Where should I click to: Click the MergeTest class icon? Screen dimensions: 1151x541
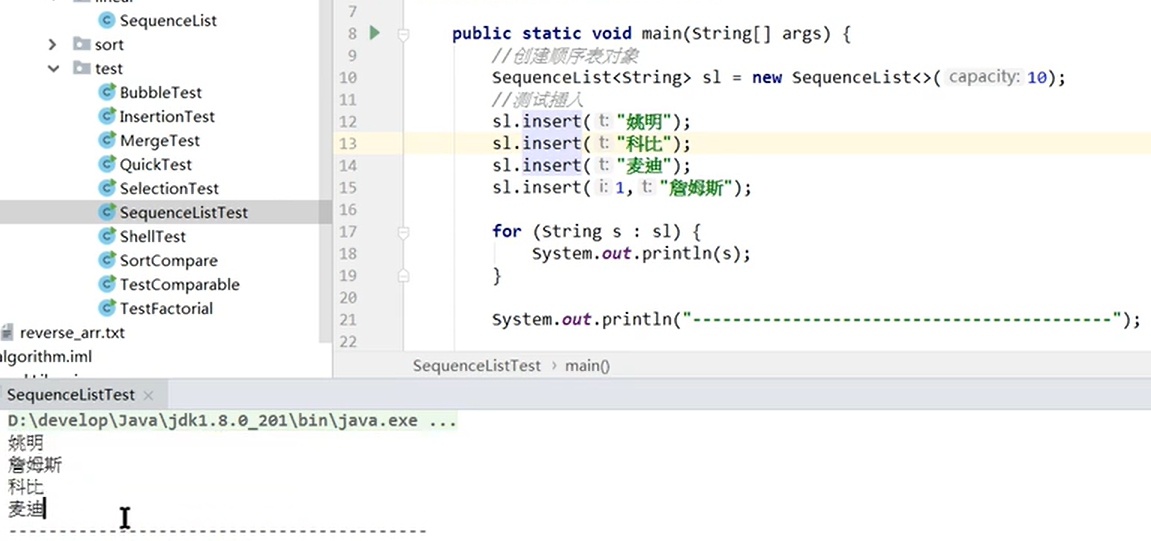tap(107, 140)
